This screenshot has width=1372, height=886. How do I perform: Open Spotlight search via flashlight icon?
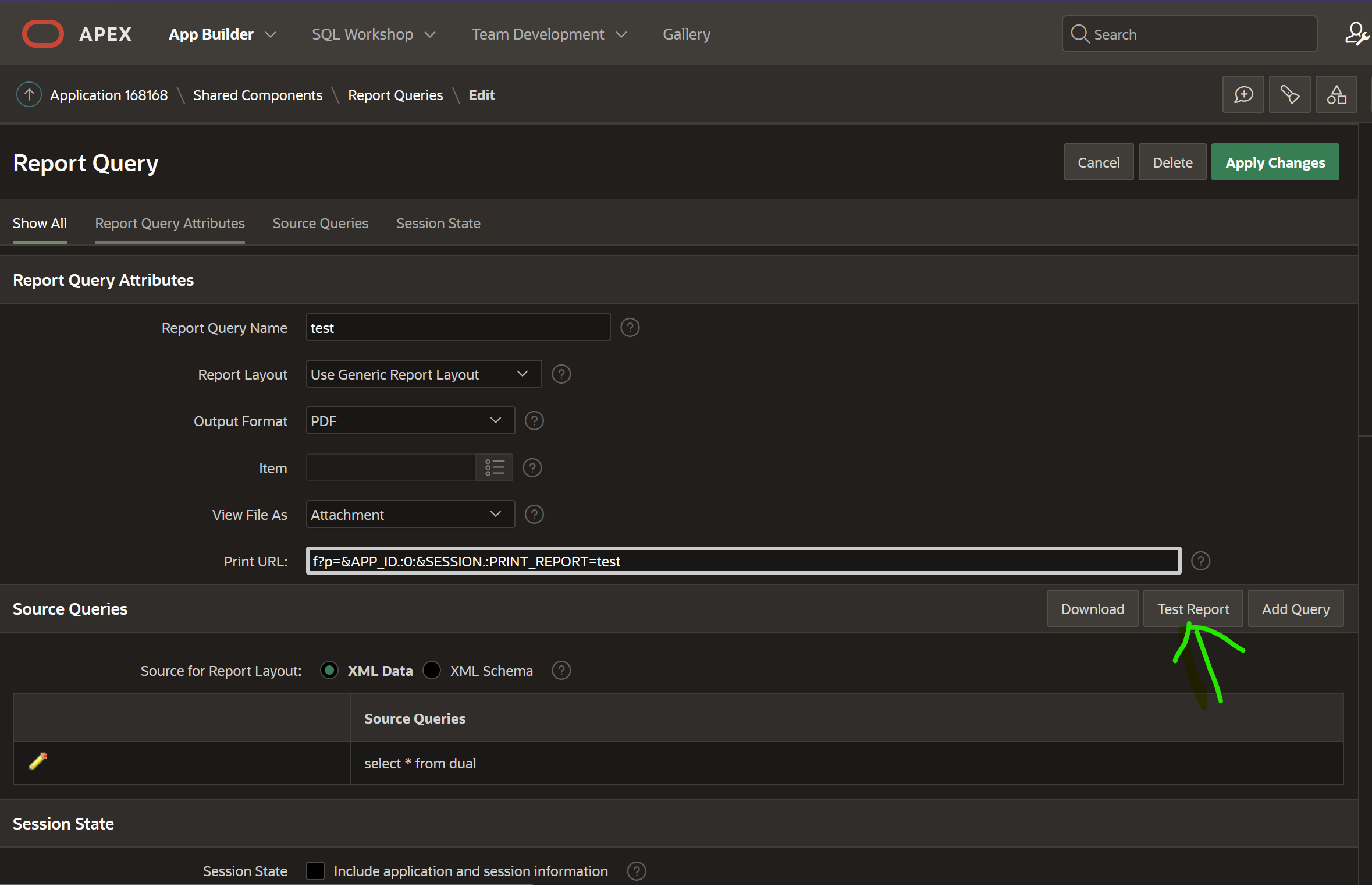[x=1289, y=94]
